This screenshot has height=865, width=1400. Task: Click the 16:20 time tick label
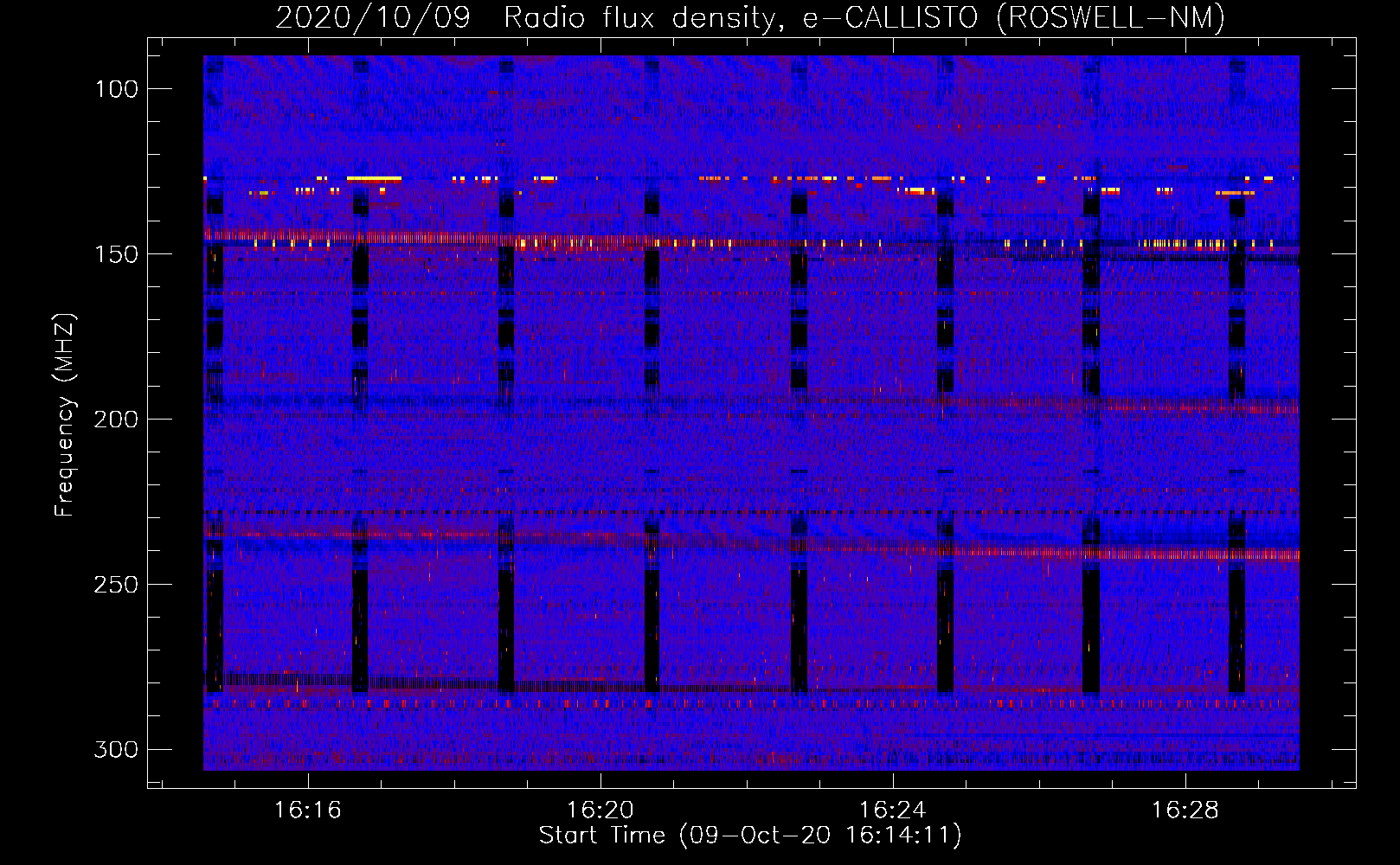[600, 811]
